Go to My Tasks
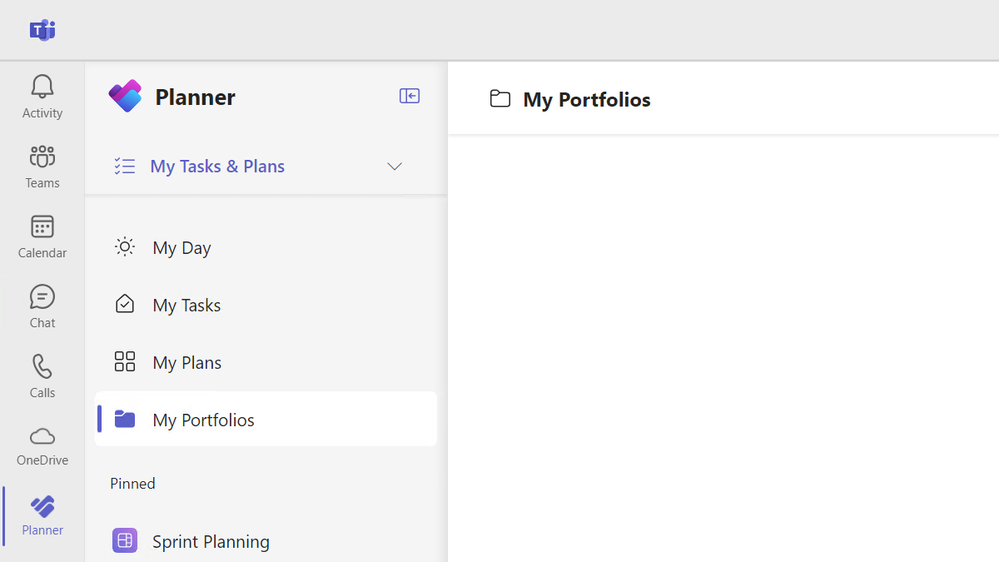The image size is (999, 562). coord(187,305)
